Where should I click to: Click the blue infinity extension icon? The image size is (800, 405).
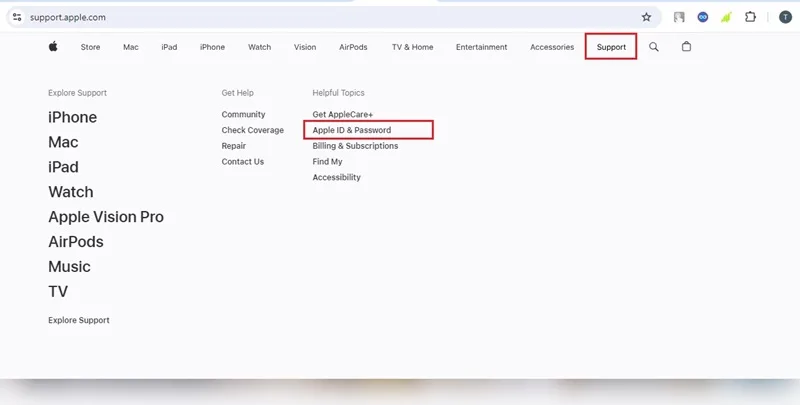pos(703,17)
